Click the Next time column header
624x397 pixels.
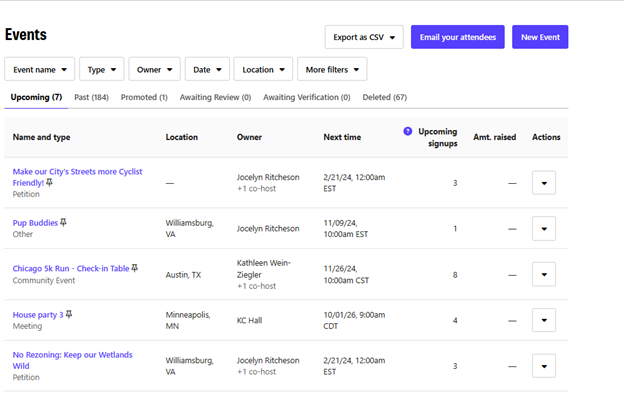[342, 137]
